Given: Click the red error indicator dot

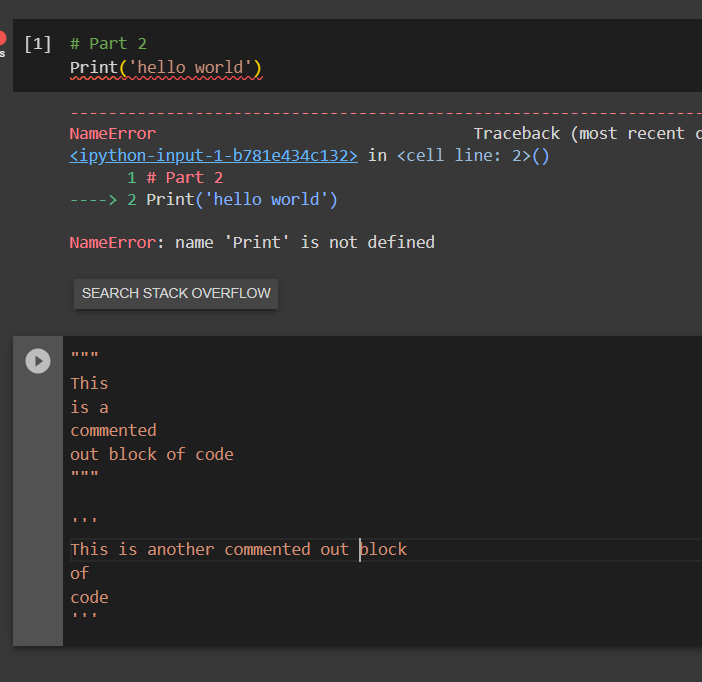Looking at the screenshot, I should pyautogui.click(x=2, y=38).
